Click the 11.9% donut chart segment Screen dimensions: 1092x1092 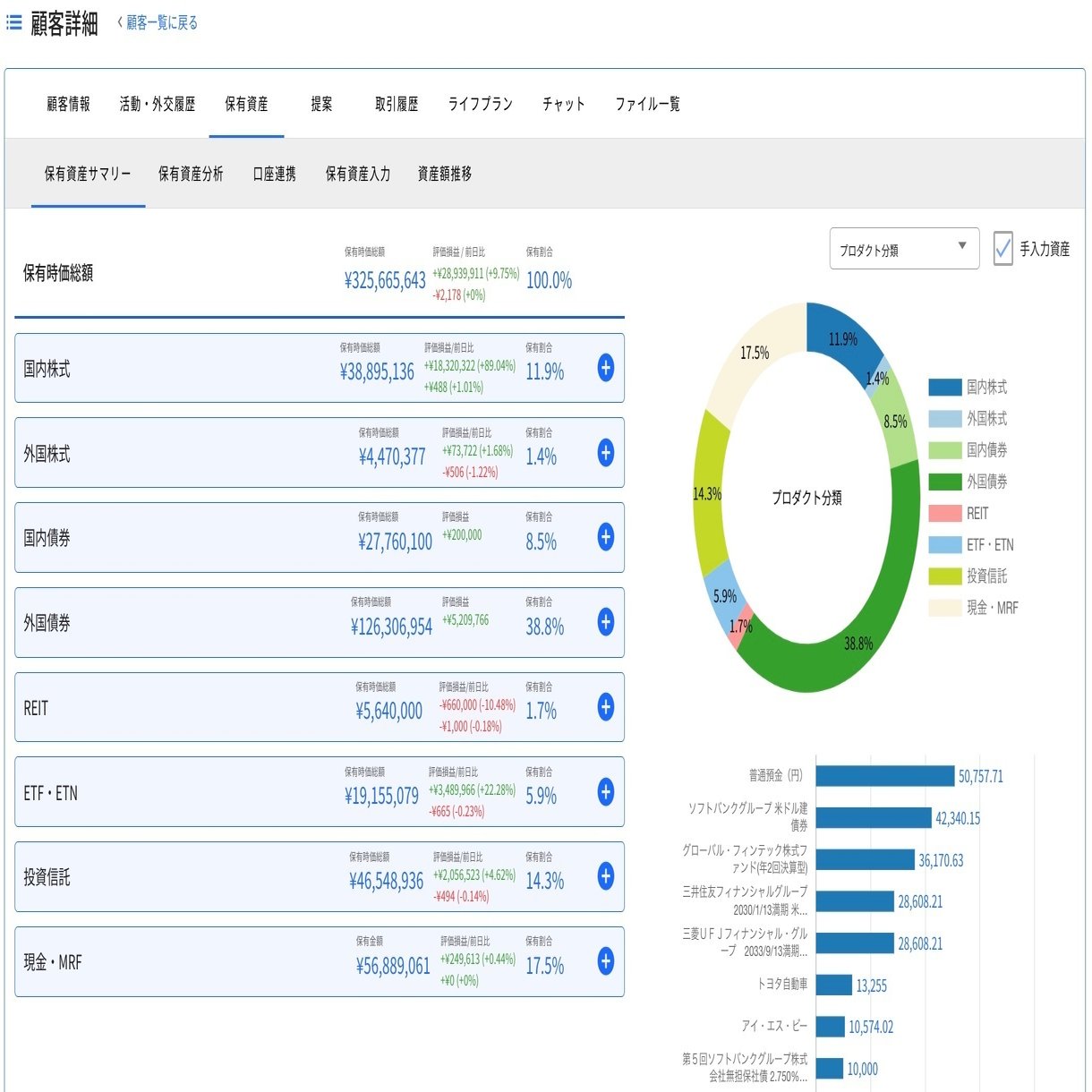point(841,338)
